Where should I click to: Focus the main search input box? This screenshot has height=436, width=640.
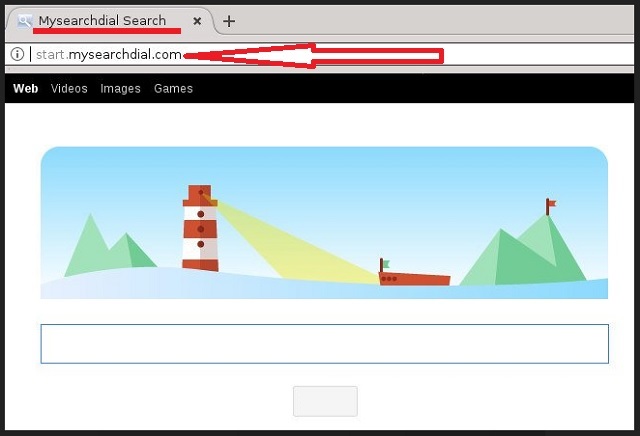point(324,344)
